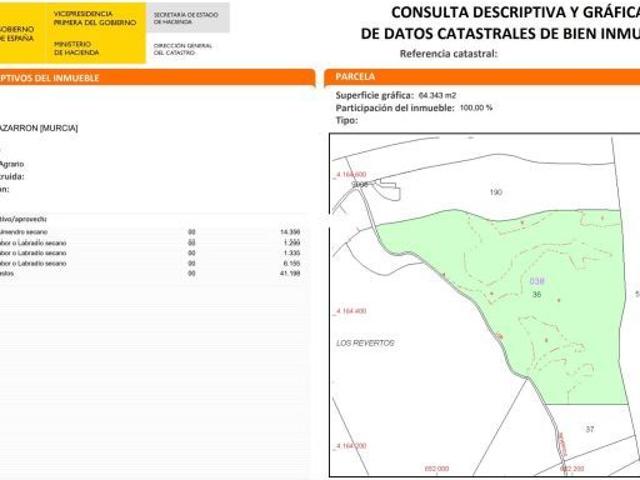The image size is (640, 480).
Task: Click the LOS REVERTOS place label
Action: pos(366,342)
